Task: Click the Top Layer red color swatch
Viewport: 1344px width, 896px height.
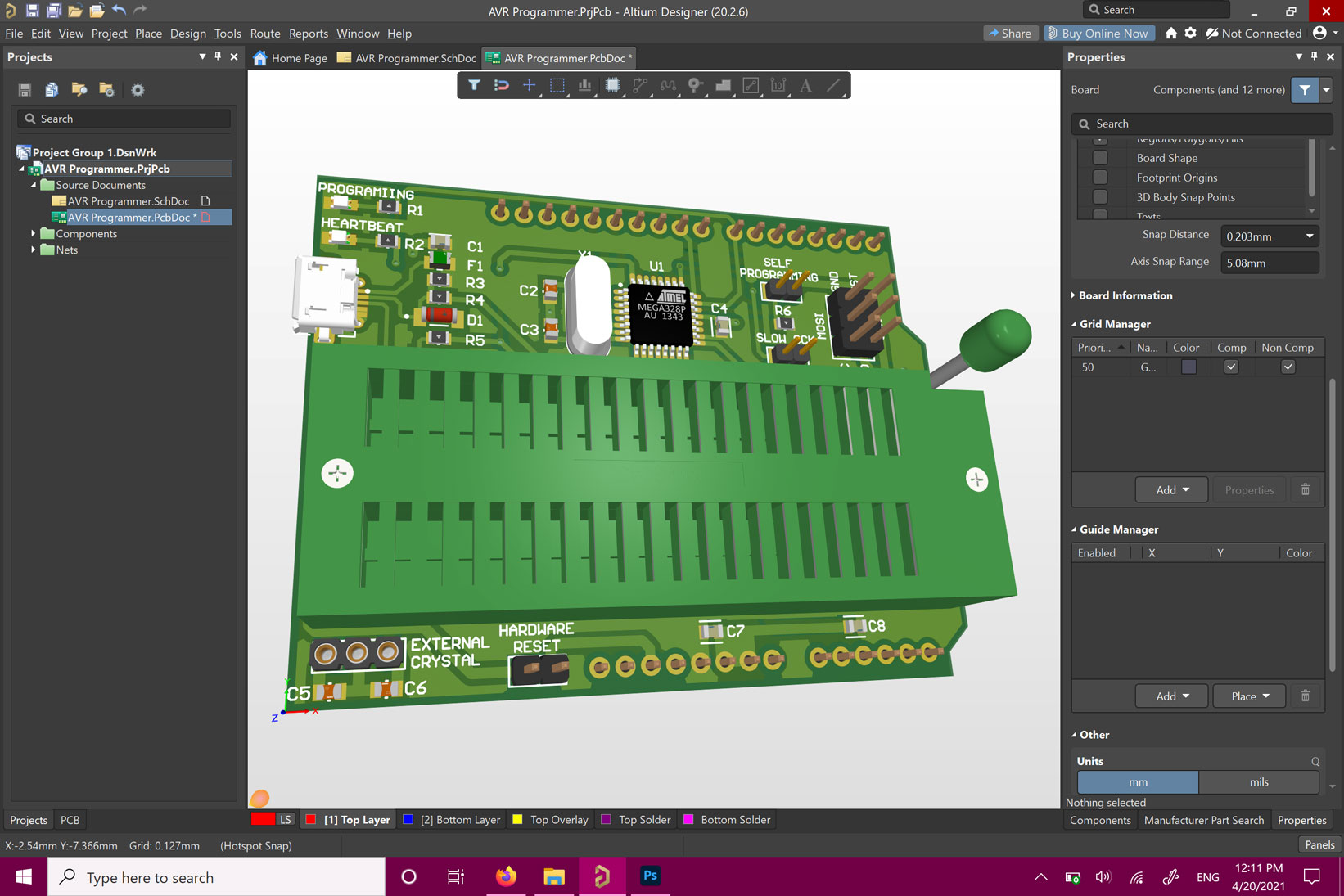Action: tap(311, 819)
